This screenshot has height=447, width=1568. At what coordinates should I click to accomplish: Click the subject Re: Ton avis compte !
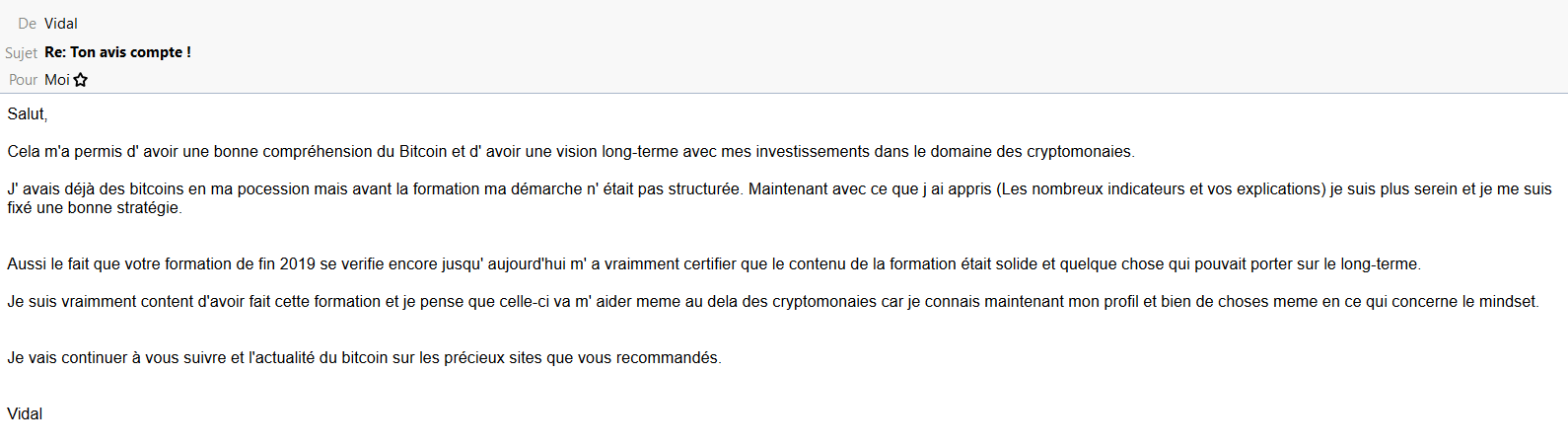[117, 52]
